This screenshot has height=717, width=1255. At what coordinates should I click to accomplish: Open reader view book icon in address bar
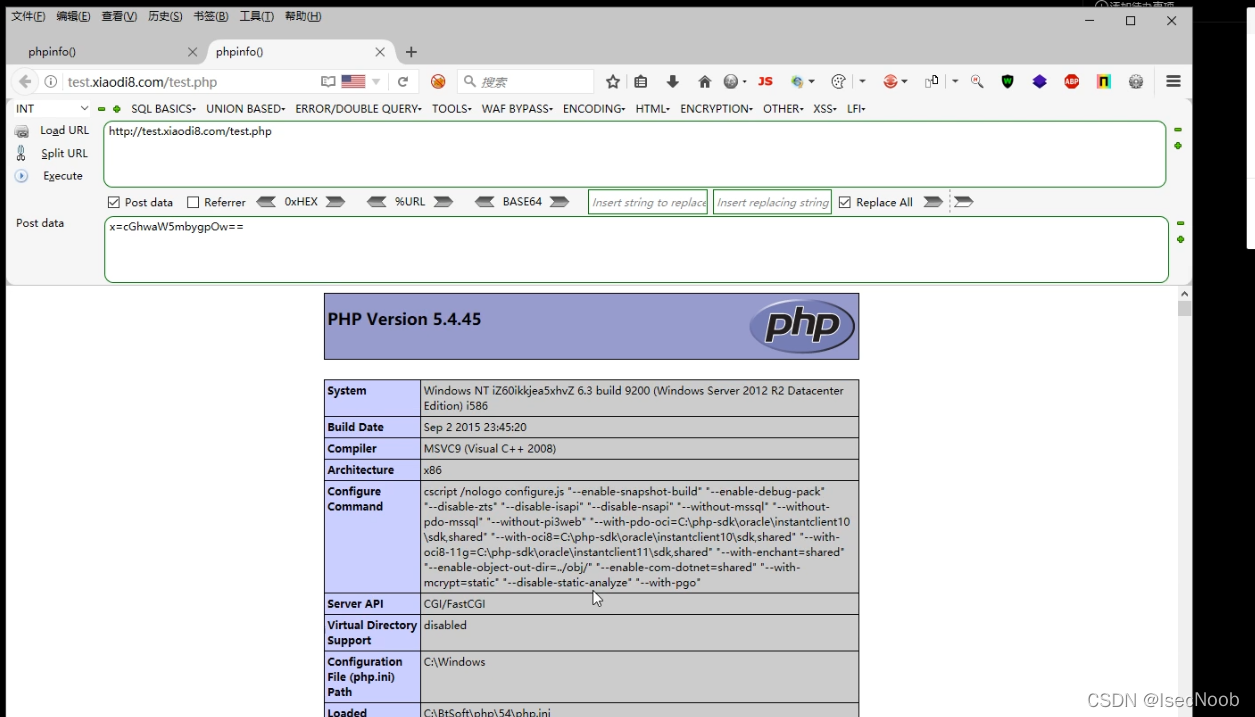(x=328, y=82)
